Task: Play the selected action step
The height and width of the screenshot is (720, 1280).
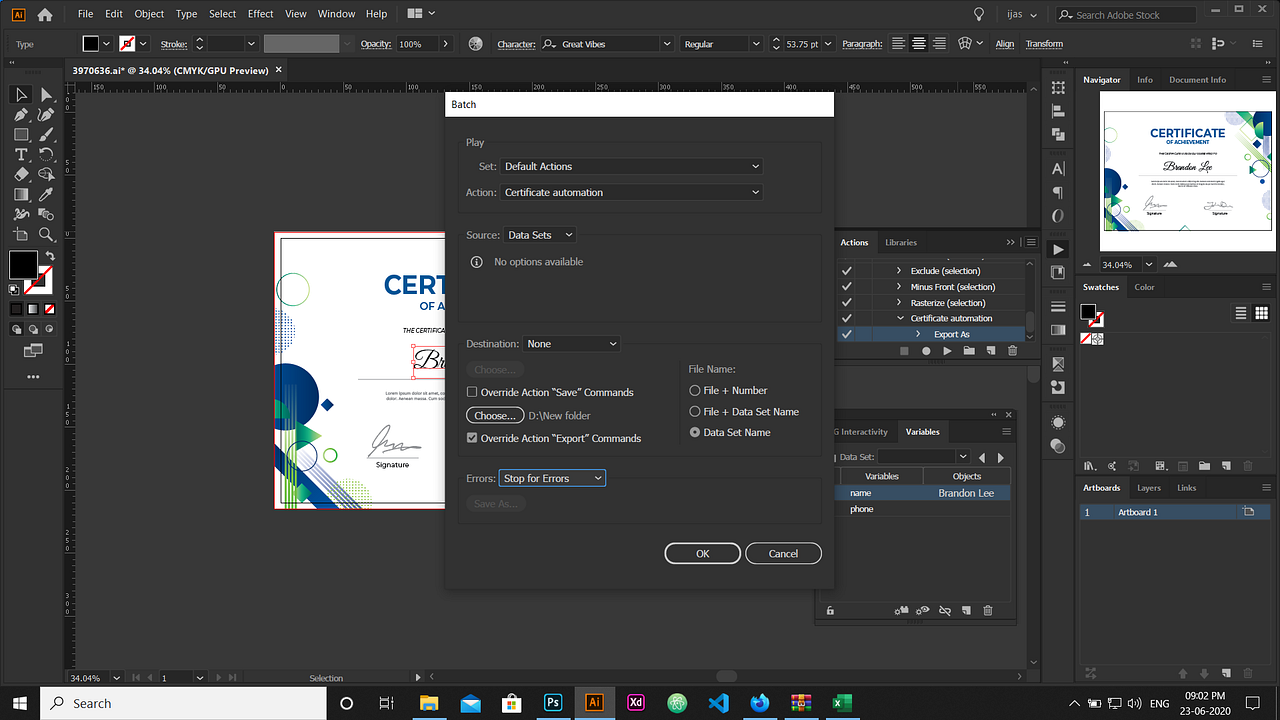Action: tap(945, 350)
